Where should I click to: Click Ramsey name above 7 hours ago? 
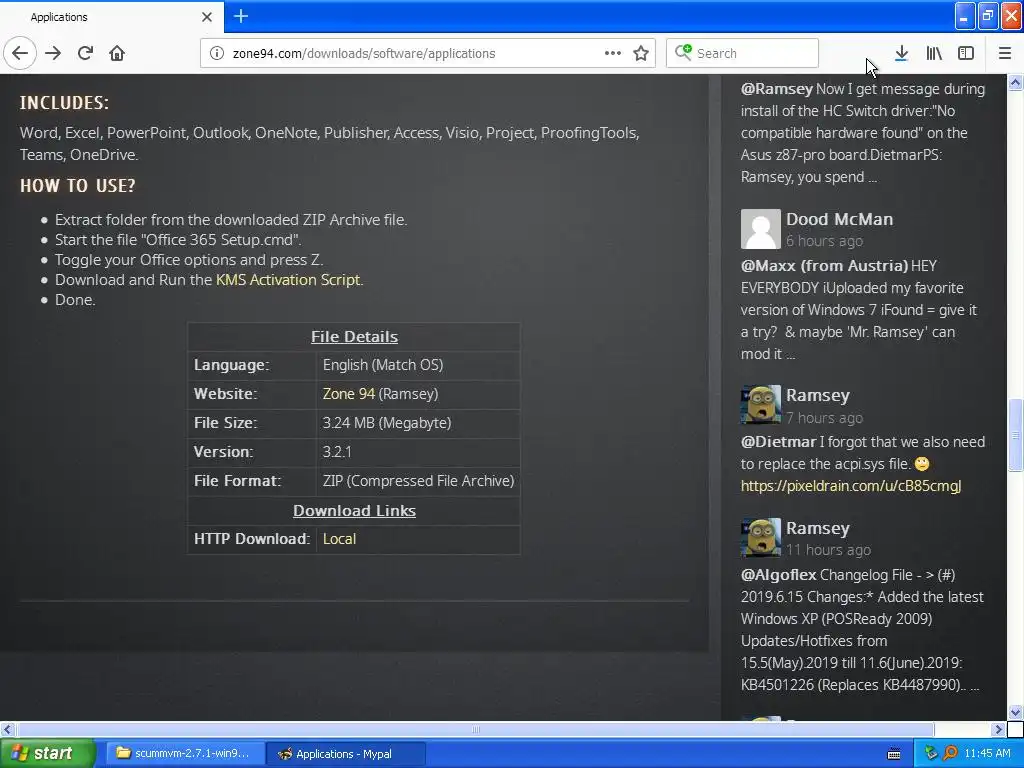pos(818,395)
